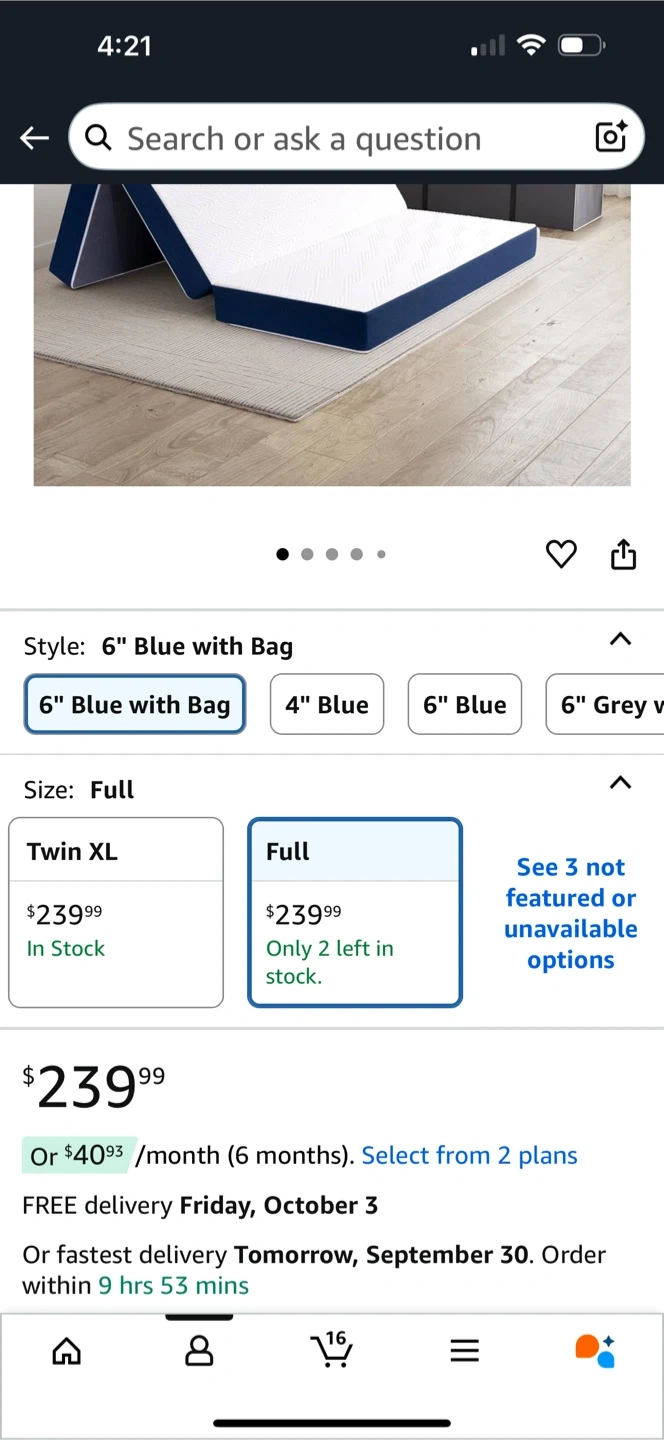Collapse the Size options section
Viewport: 664px width, 1440px height.
[620, 783]
